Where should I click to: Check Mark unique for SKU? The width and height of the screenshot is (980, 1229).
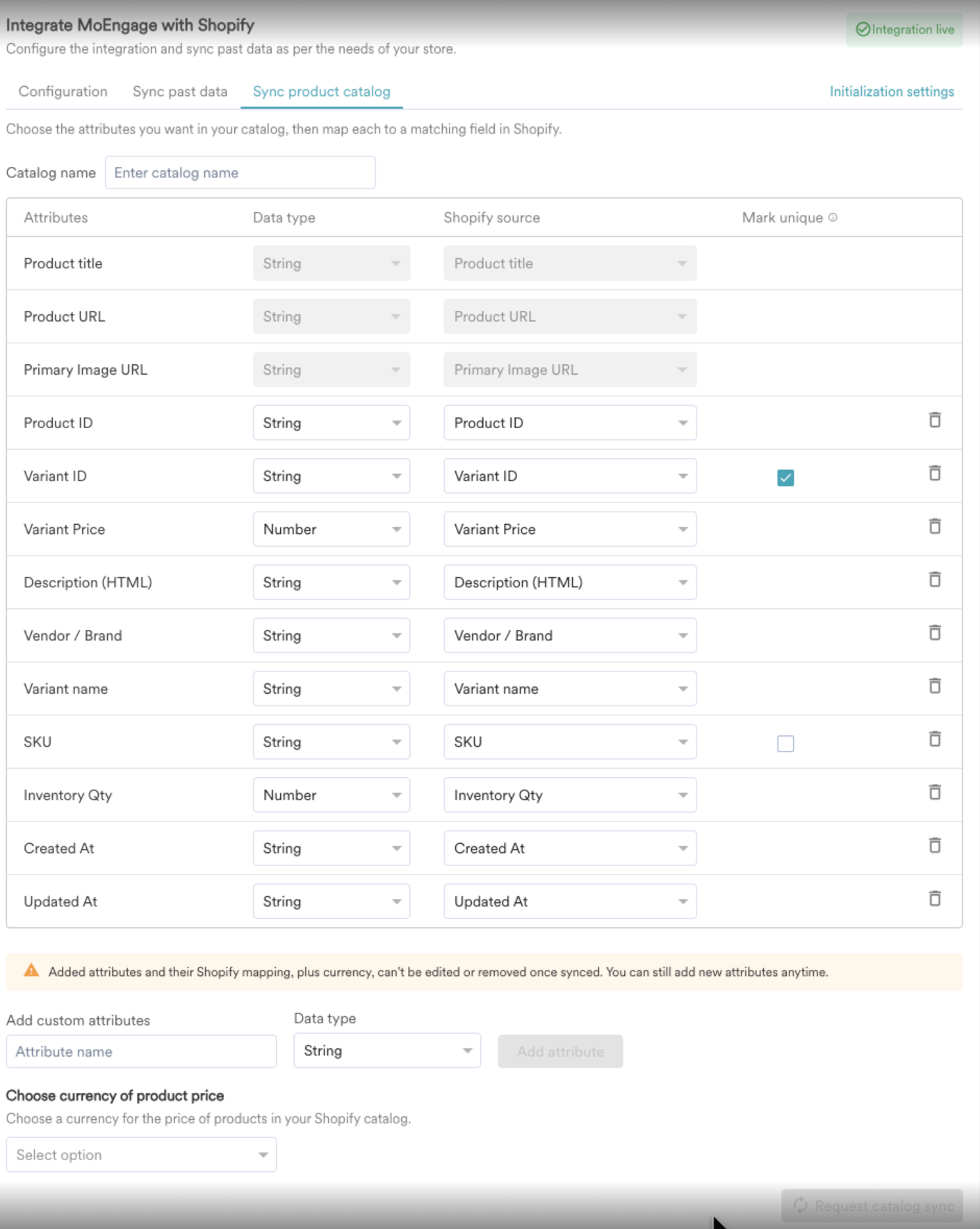[x=785, y=744]
